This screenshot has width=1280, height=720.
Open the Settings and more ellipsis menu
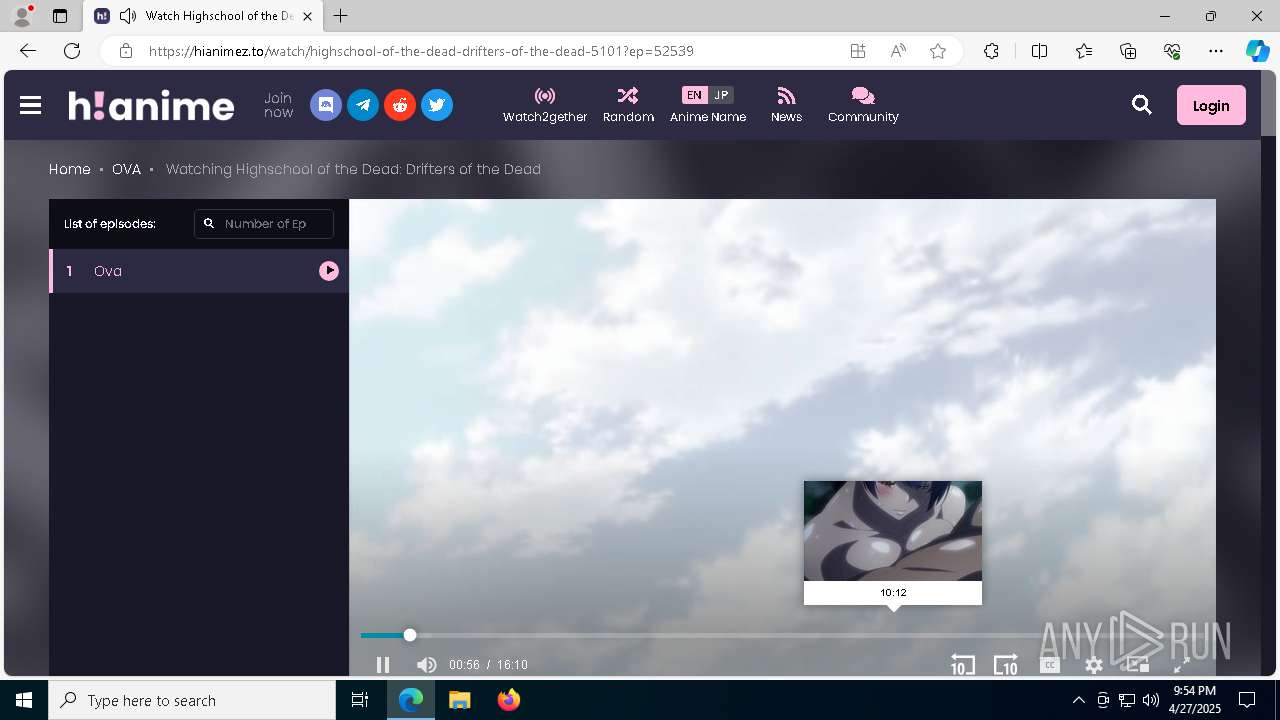(x=1216, y=51)
